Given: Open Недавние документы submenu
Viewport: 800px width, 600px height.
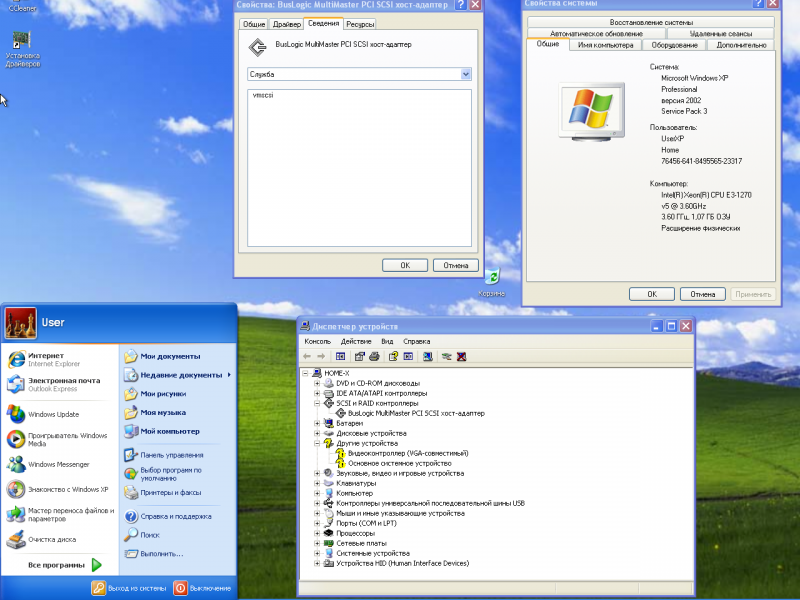Looking at the screenshot, I should pos(178,375).
